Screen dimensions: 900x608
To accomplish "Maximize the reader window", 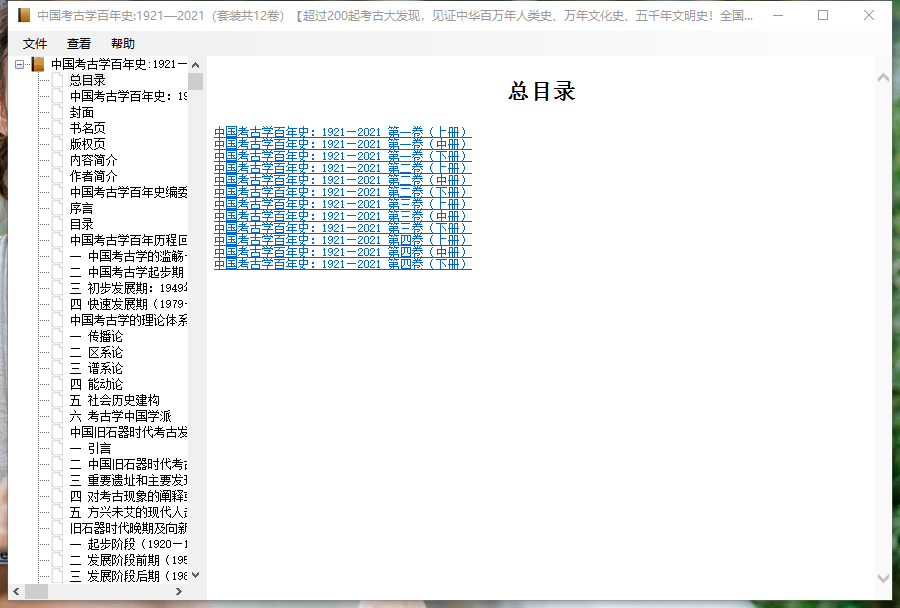I will tap(823, 16).
